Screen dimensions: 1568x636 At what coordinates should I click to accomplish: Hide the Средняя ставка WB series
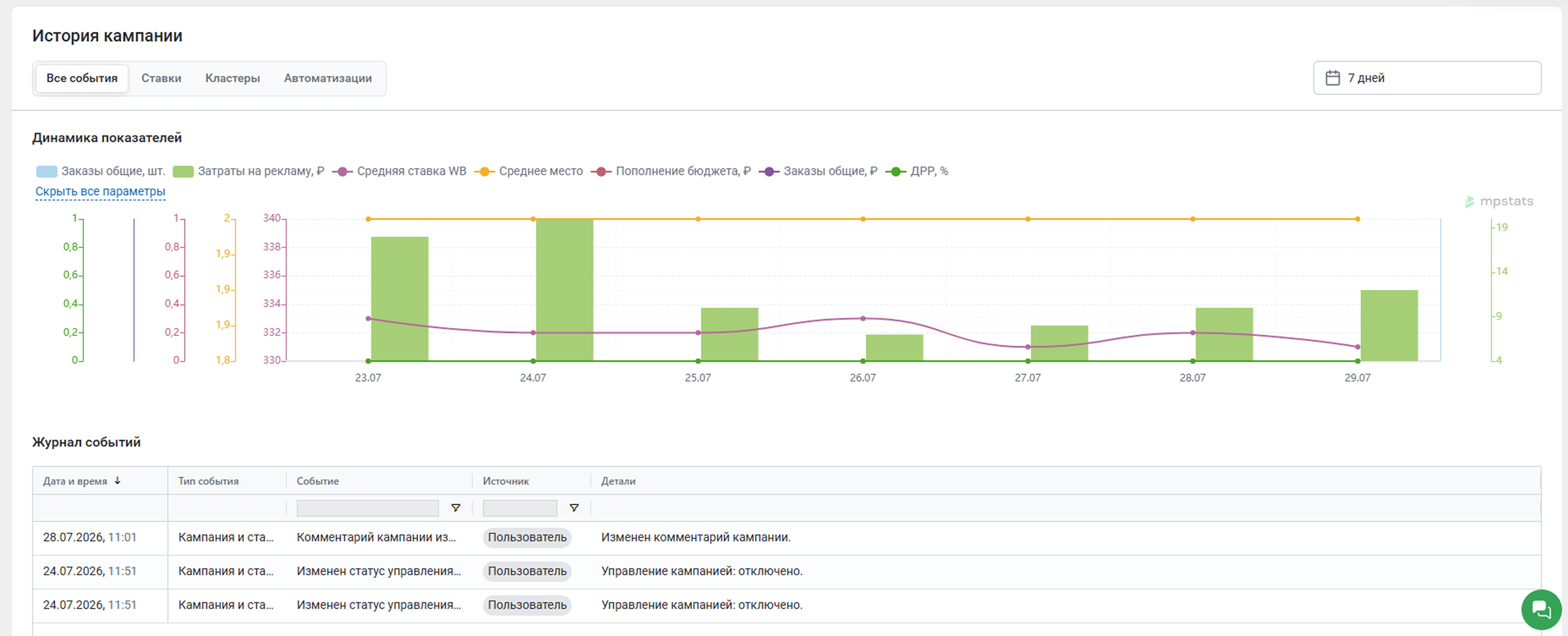(399, 171)
